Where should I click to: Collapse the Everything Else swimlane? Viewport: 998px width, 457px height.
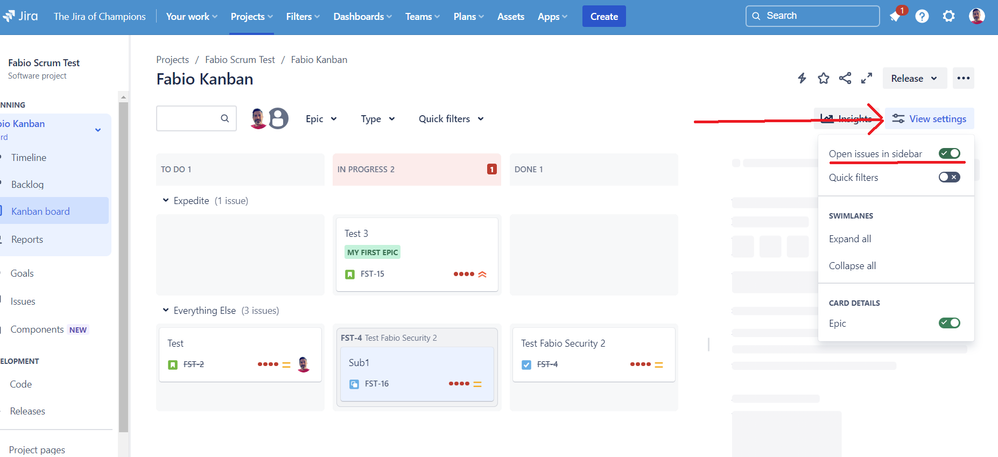(x=166, y=311)
